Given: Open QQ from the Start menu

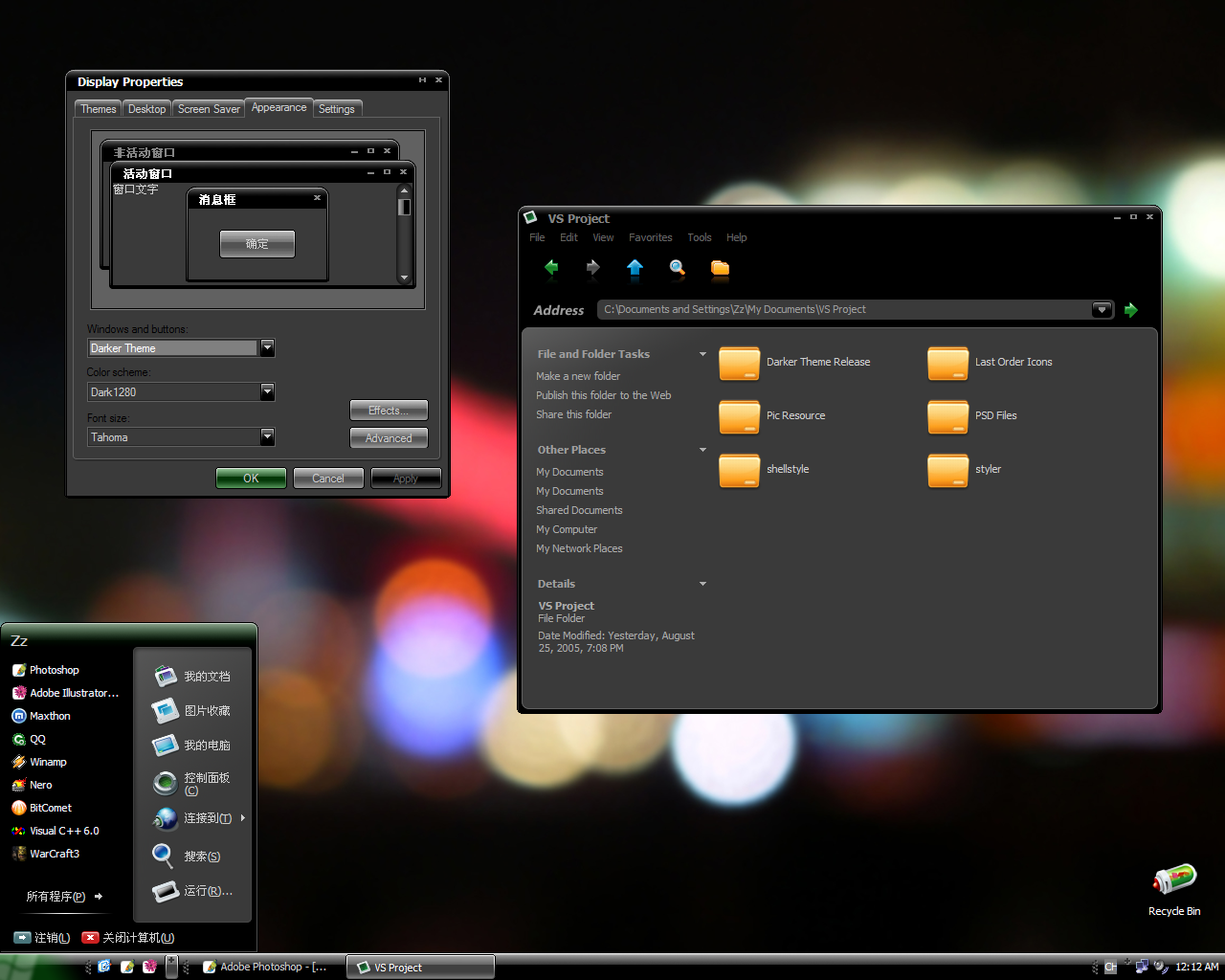Looking at the screenshot, I should pos(36,738).
